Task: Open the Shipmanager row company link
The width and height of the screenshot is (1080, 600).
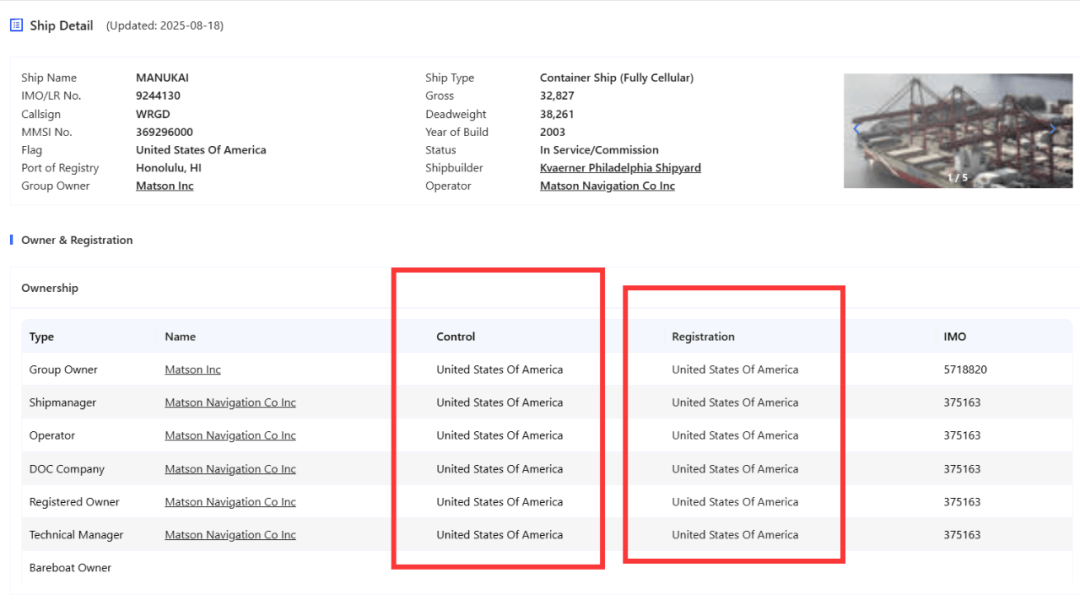Action: (x=230, y=403)
